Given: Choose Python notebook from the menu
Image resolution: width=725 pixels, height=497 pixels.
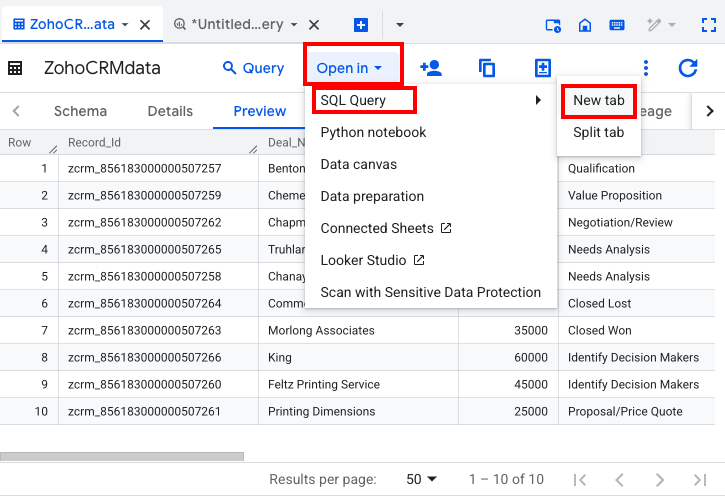Looking at the screenshot, I should [374, 132].
